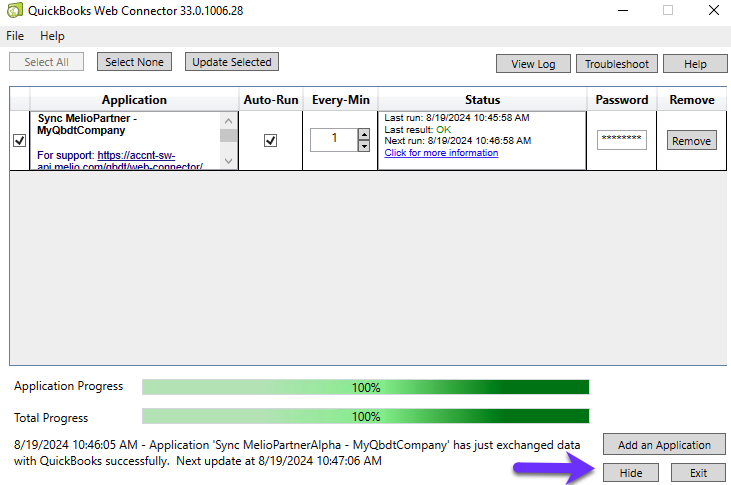Click the Remove column header
This screenshot has width=731, height=485.
(692, 100)
